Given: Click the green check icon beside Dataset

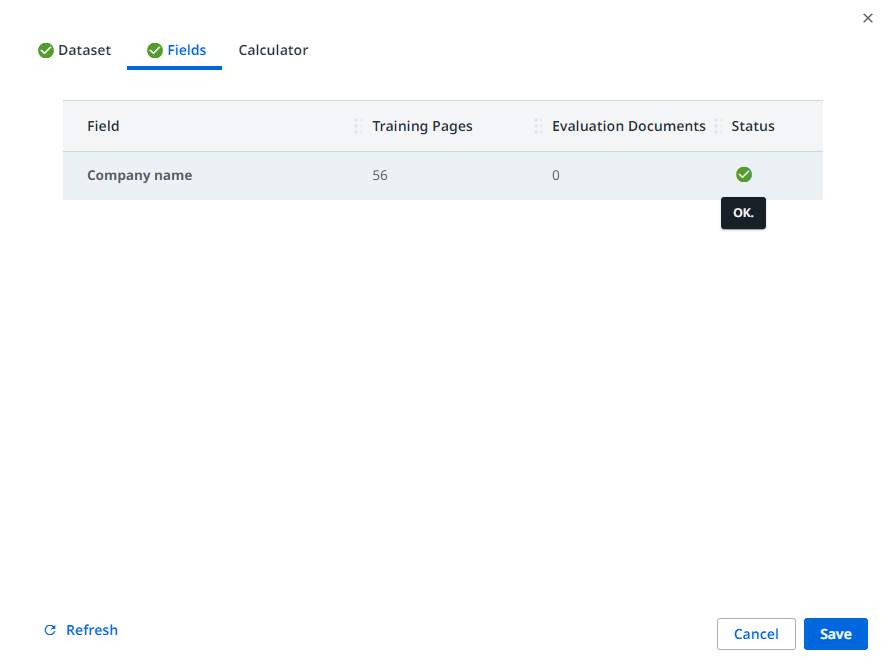Looking at the screenshot, I should [x=46, y=51].
